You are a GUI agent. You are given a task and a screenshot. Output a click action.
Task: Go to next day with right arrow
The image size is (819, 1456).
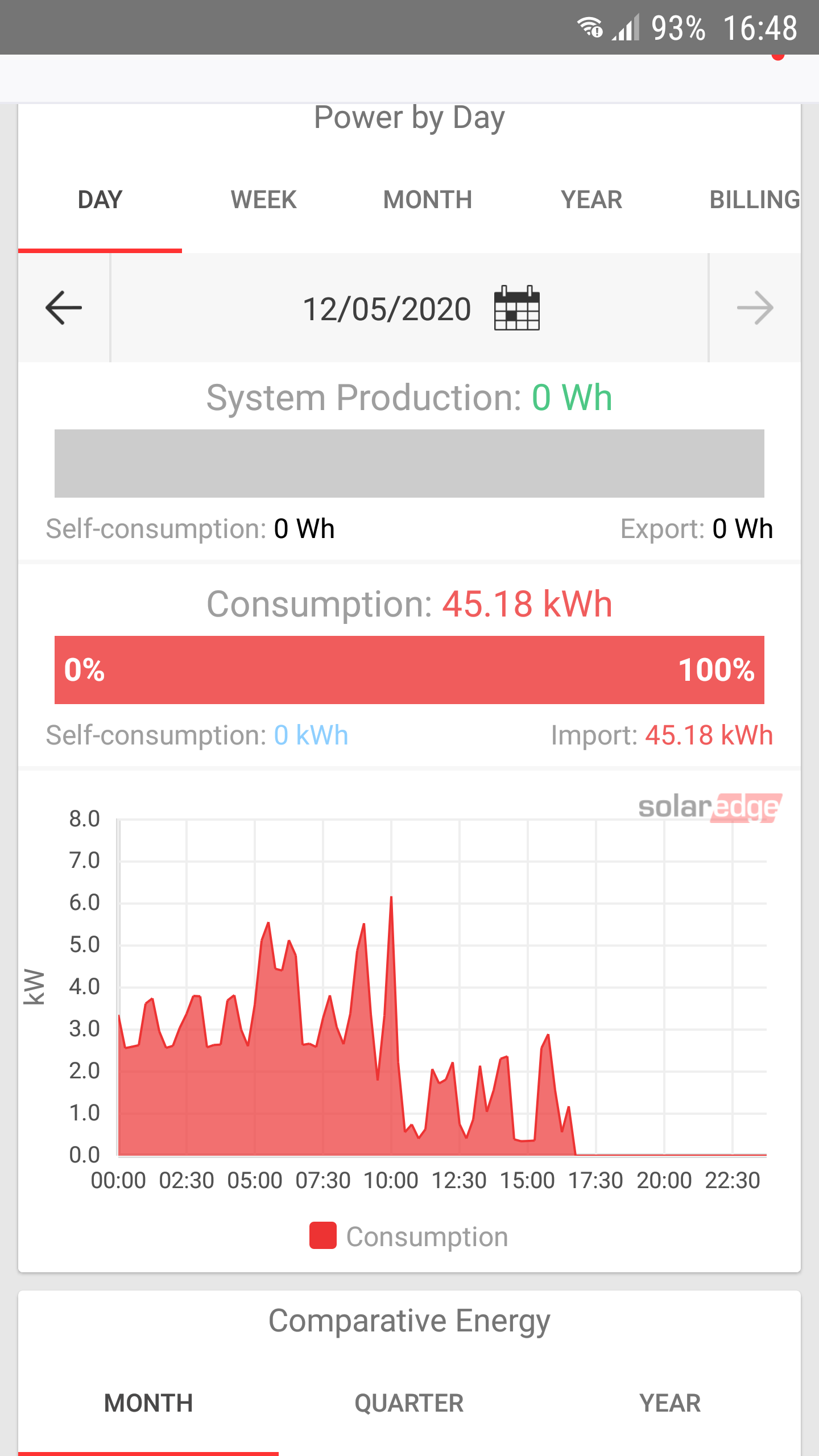pyautogui.click(x=755, y=308)
